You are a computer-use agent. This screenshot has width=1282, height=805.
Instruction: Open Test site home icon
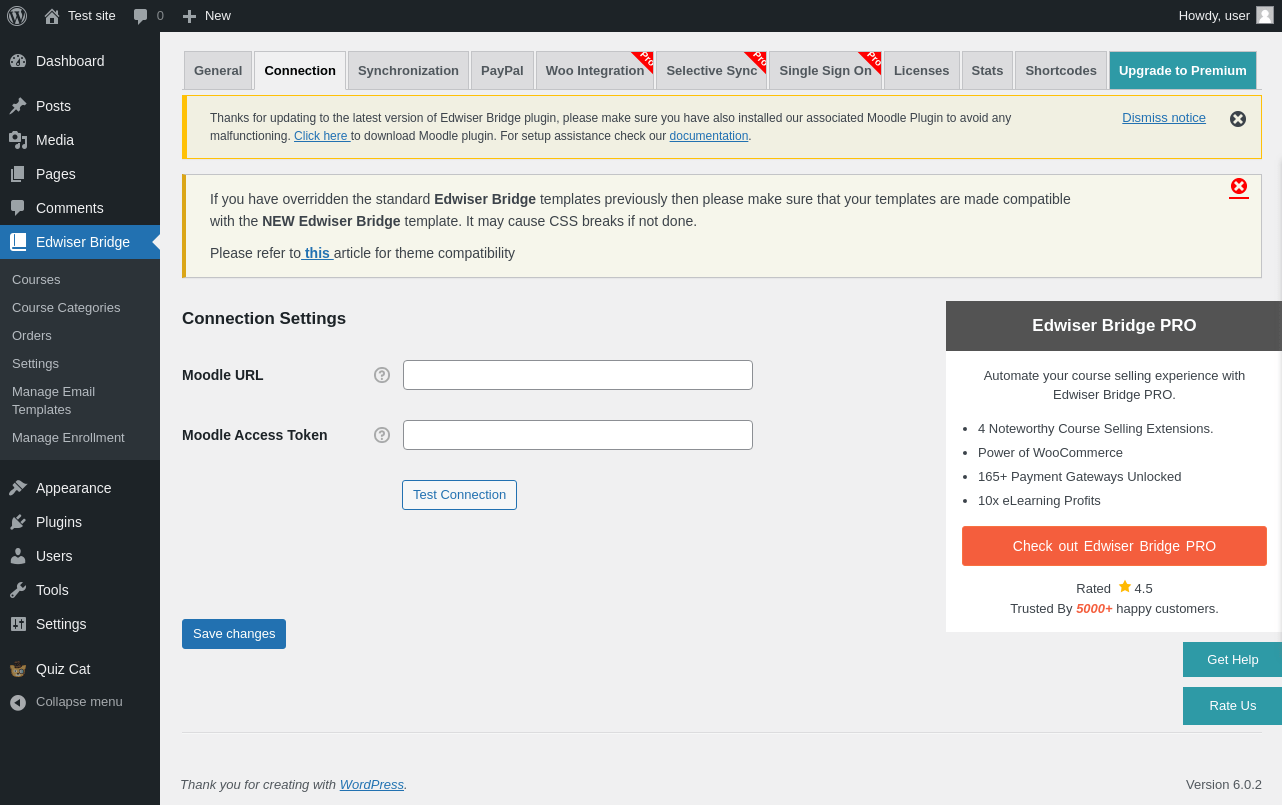52,16
